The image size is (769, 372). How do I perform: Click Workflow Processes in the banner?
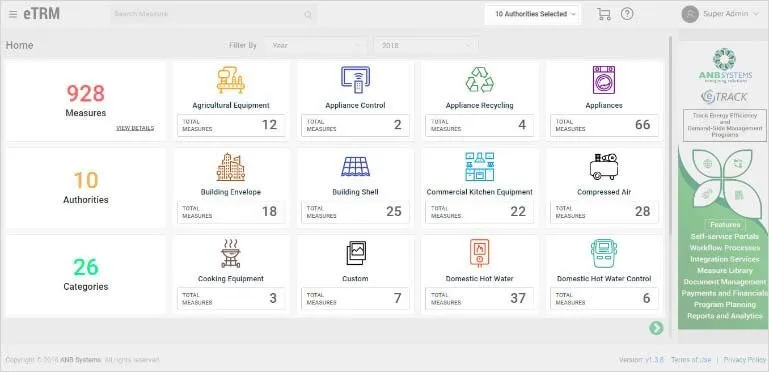(724, 248)
